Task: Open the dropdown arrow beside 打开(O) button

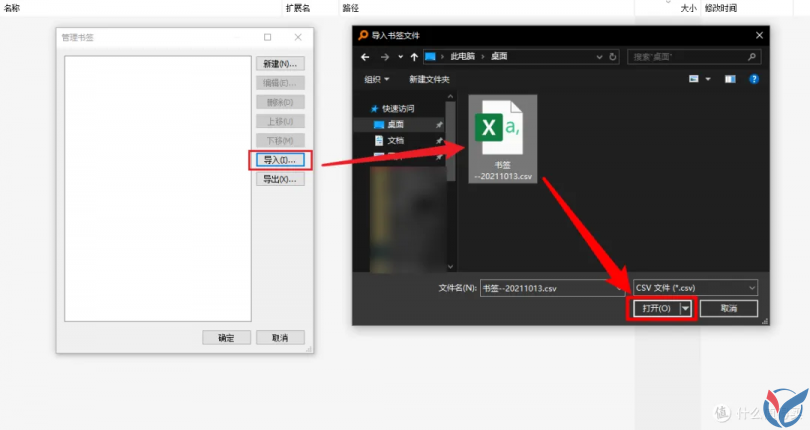Action: point(686,309)
